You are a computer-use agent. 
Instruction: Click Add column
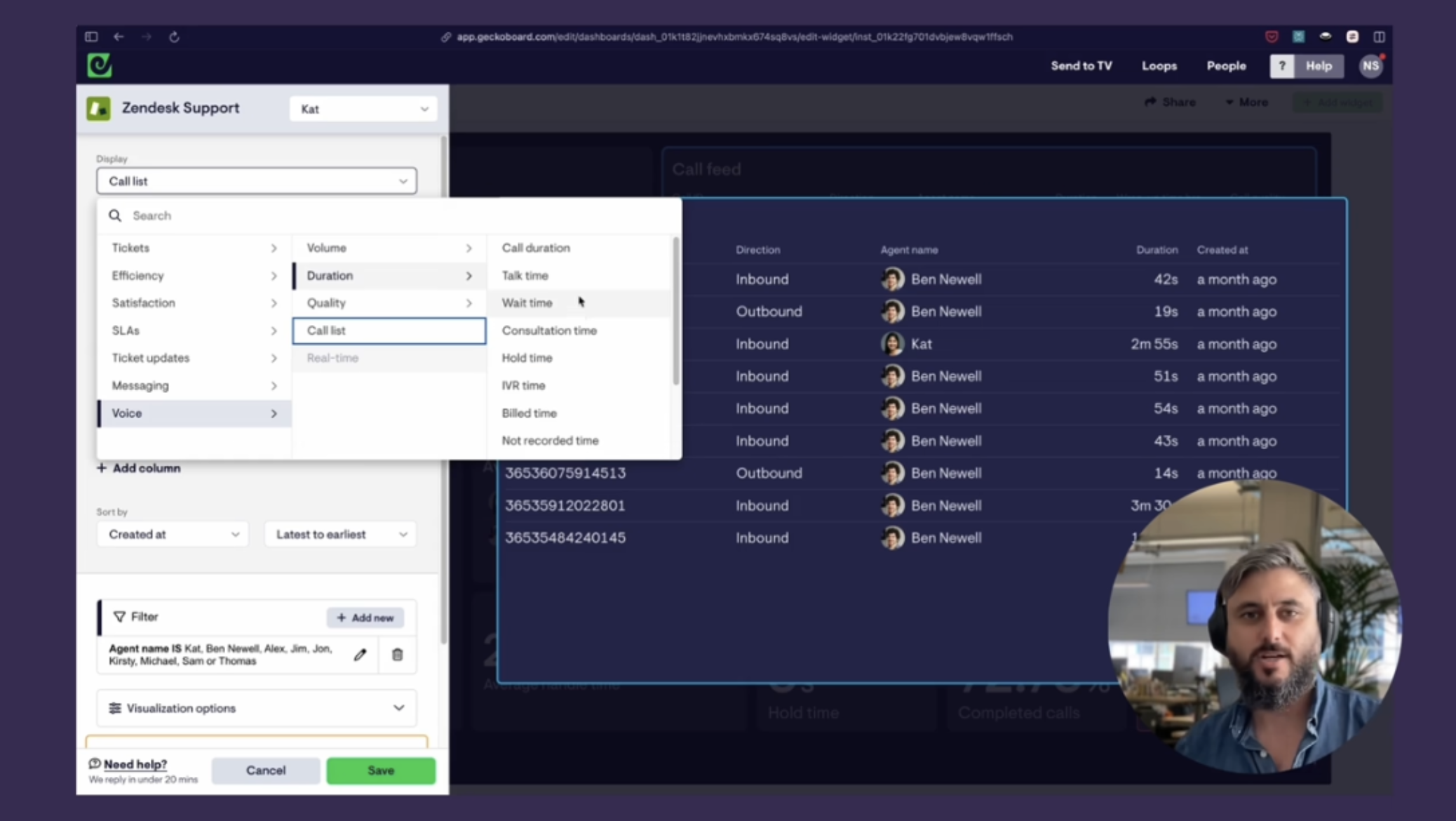[139, 468]
